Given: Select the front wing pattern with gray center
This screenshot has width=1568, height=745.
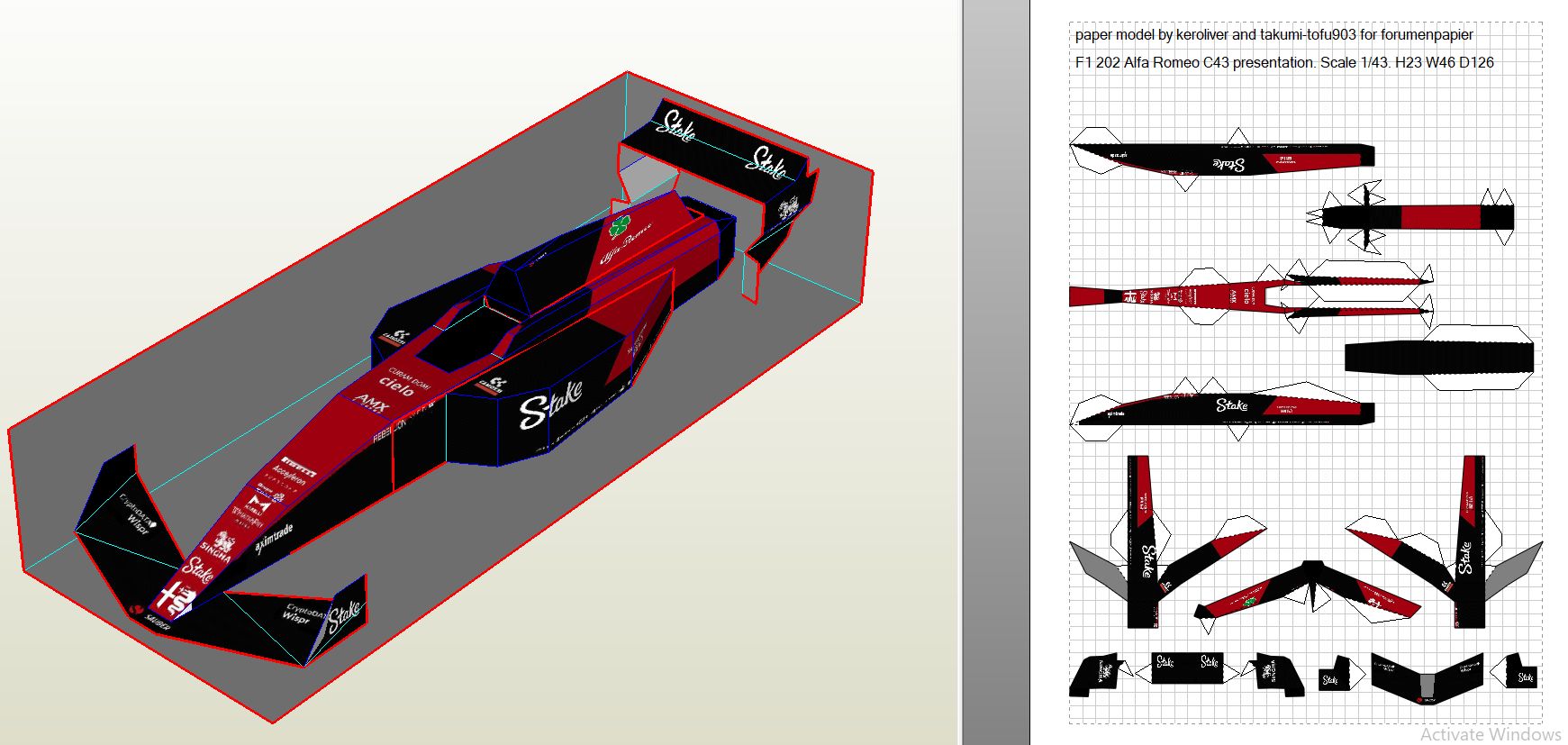Looking at the screenshot, I should (x=1427, y=677).
